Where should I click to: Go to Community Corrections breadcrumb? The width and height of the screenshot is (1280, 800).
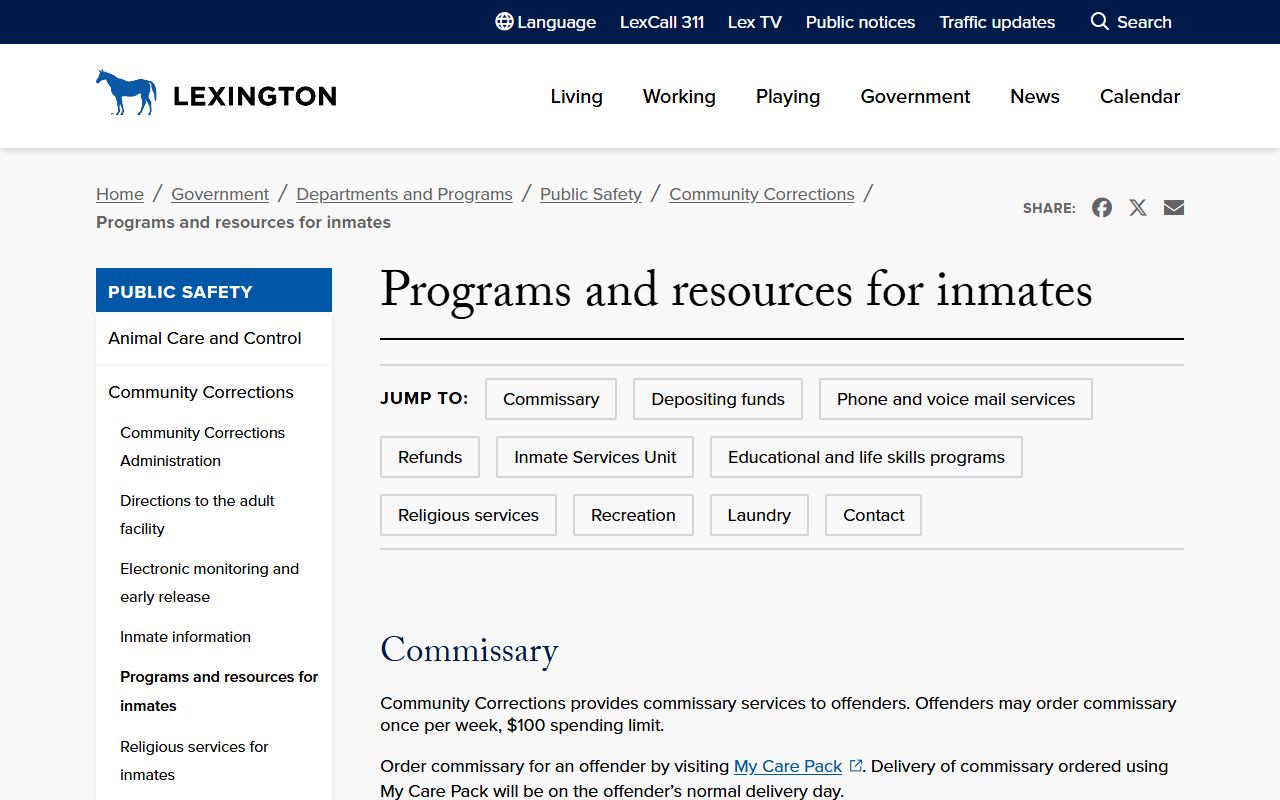tap(762, 194)
